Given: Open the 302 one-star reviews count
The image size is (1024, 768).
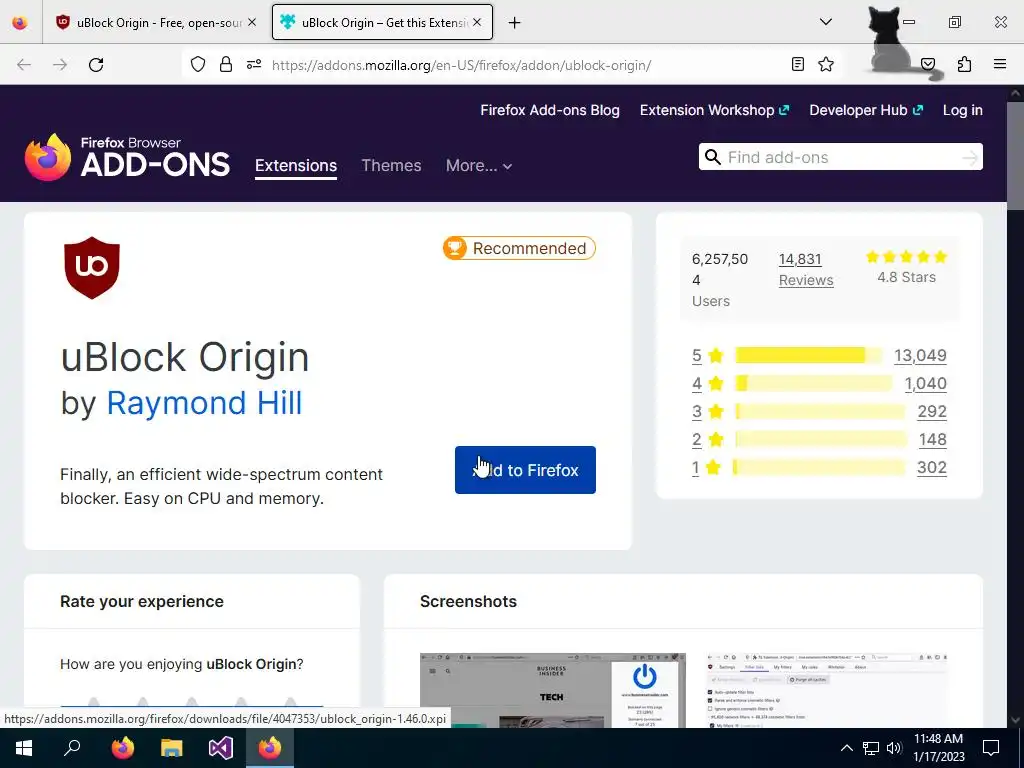Looking at the screenshot, I should tap(932, 468).
